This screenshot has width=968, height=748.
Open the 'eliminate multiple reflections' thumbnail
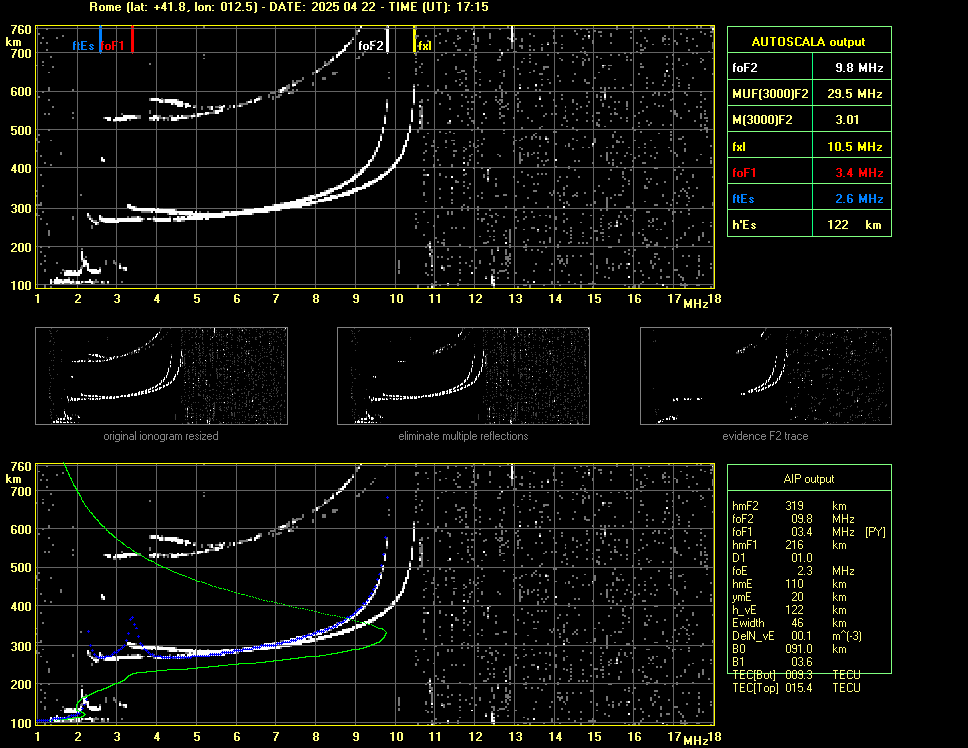coord(463,376)
